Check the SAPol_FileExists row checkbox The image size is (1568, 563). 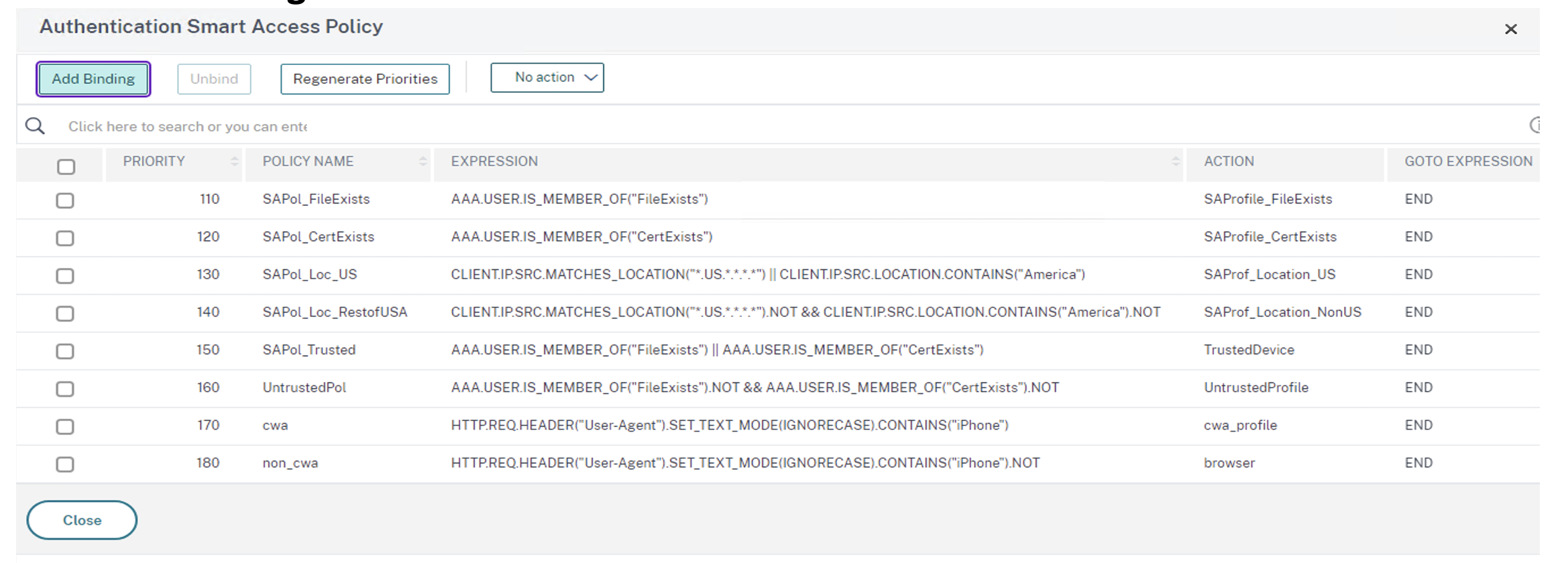pyautogui.click(x=65, y=200)
